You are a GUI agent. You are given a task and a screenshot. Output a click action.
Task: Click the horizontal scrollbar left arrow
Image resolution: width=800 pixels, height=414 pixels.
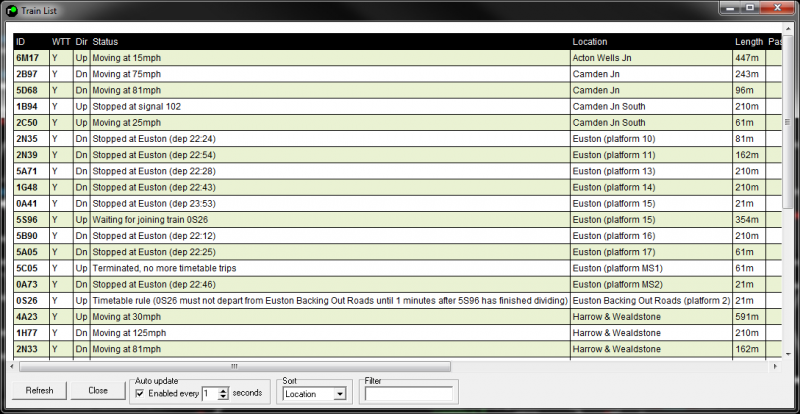[14, 367]
